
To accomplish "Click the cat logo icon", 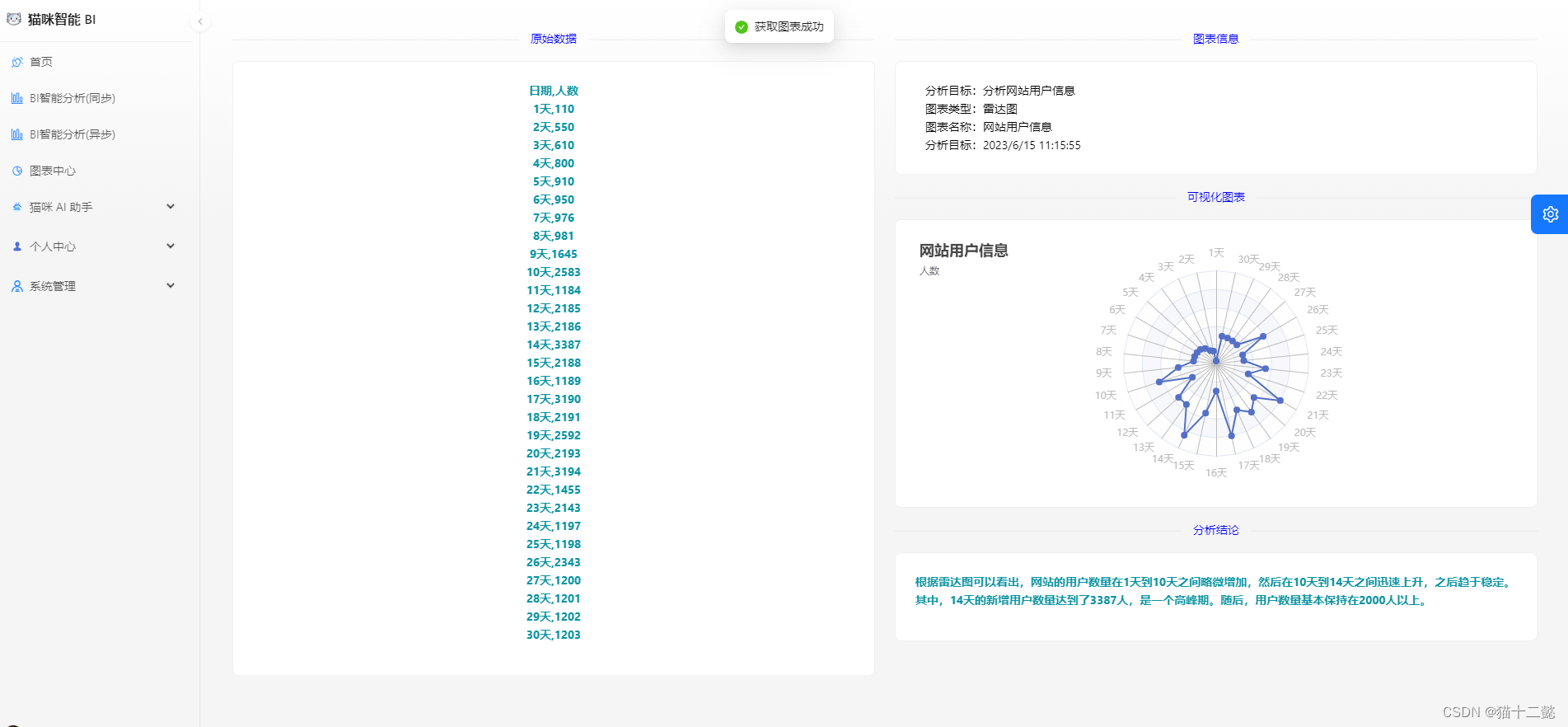I will tap(14, 19).
